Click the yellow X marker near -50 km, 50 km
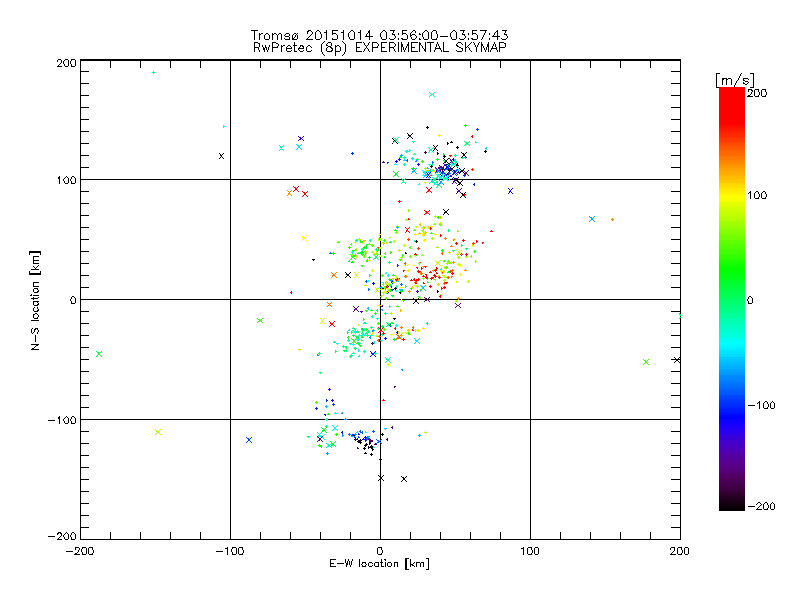The image size is (800, 600). pyautogui.click(x=304, y=238)
